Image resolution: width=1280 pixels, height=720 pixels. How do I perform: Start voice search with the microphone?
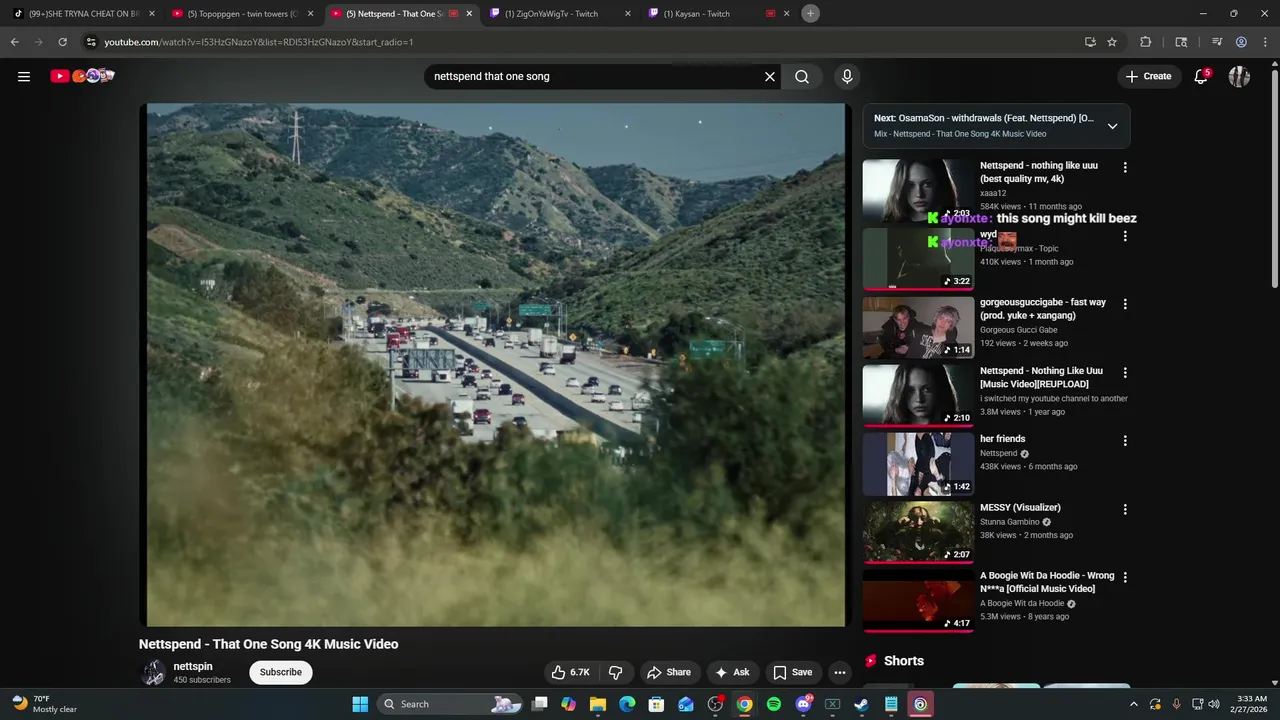[847, 76]
